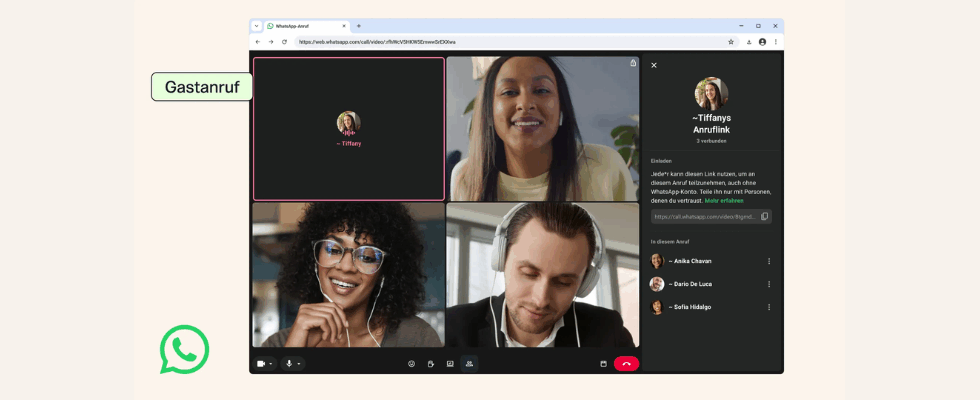Go forward in the browser
980x400 pixels.
coord(271,42)
